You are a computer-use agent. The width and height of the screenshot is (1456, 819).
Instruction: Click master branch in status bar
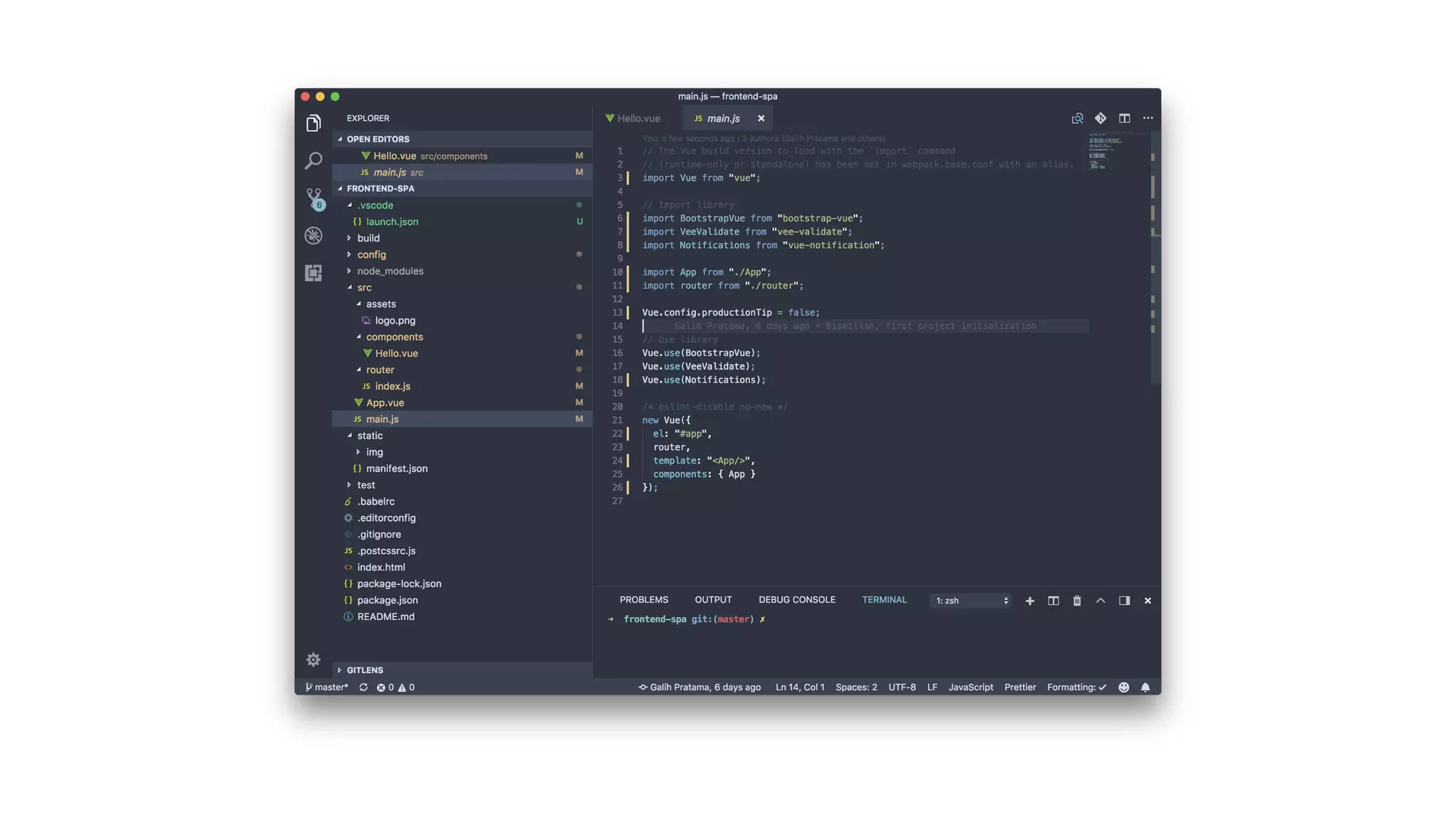328,687
